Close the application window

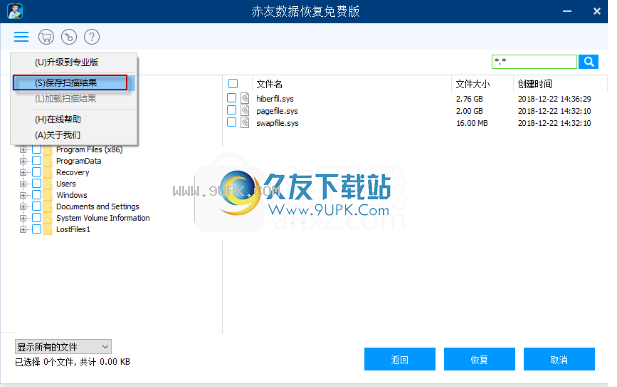pyautogui.click(x=597, y=11)
